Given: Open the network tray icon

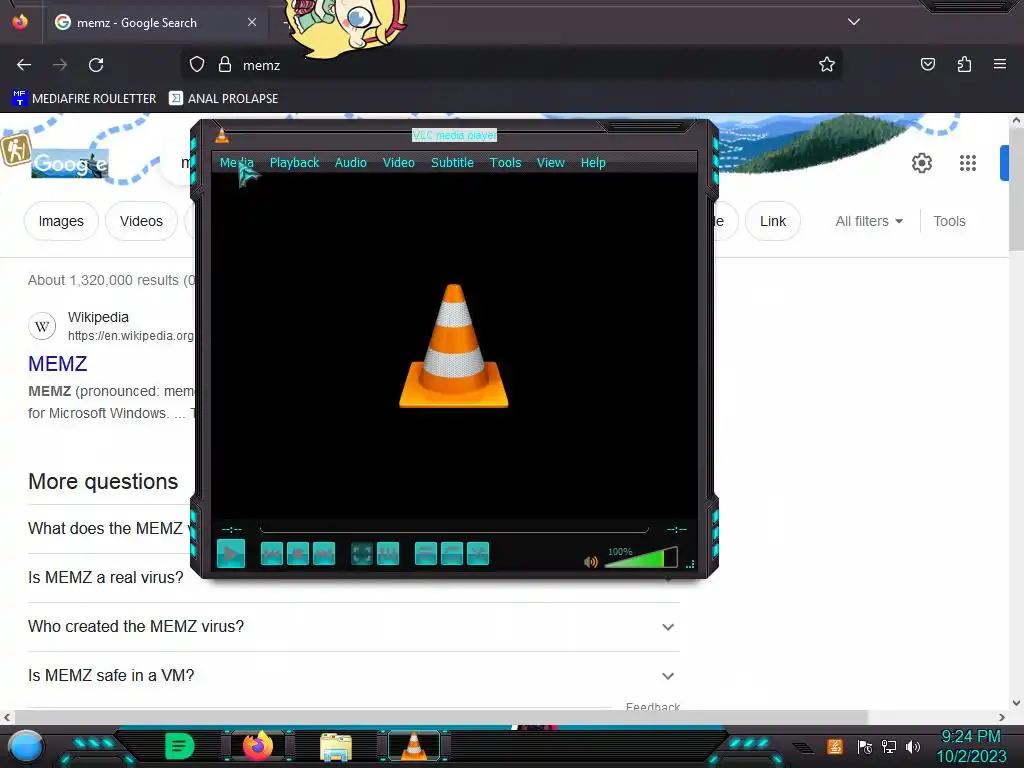Looking at the screenshot, I should point(888,746).
